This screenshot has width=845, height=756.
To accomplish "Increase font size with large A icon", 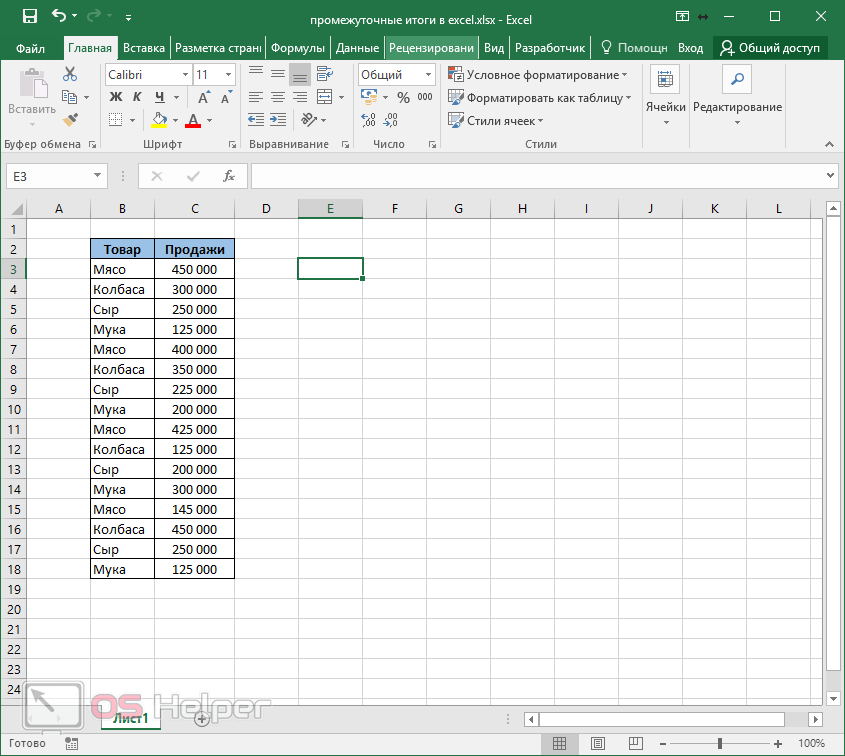I will click(x=203, y=98).
